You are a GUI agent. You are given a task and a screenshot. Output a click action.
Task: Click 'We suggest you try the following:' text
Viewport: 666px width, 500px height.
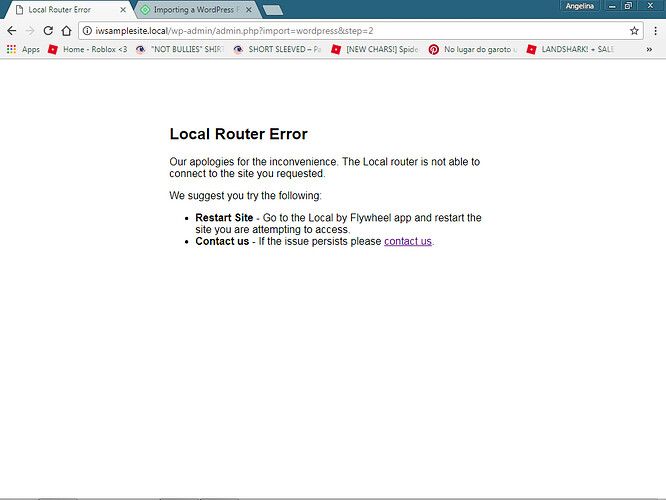coord(246,195)
